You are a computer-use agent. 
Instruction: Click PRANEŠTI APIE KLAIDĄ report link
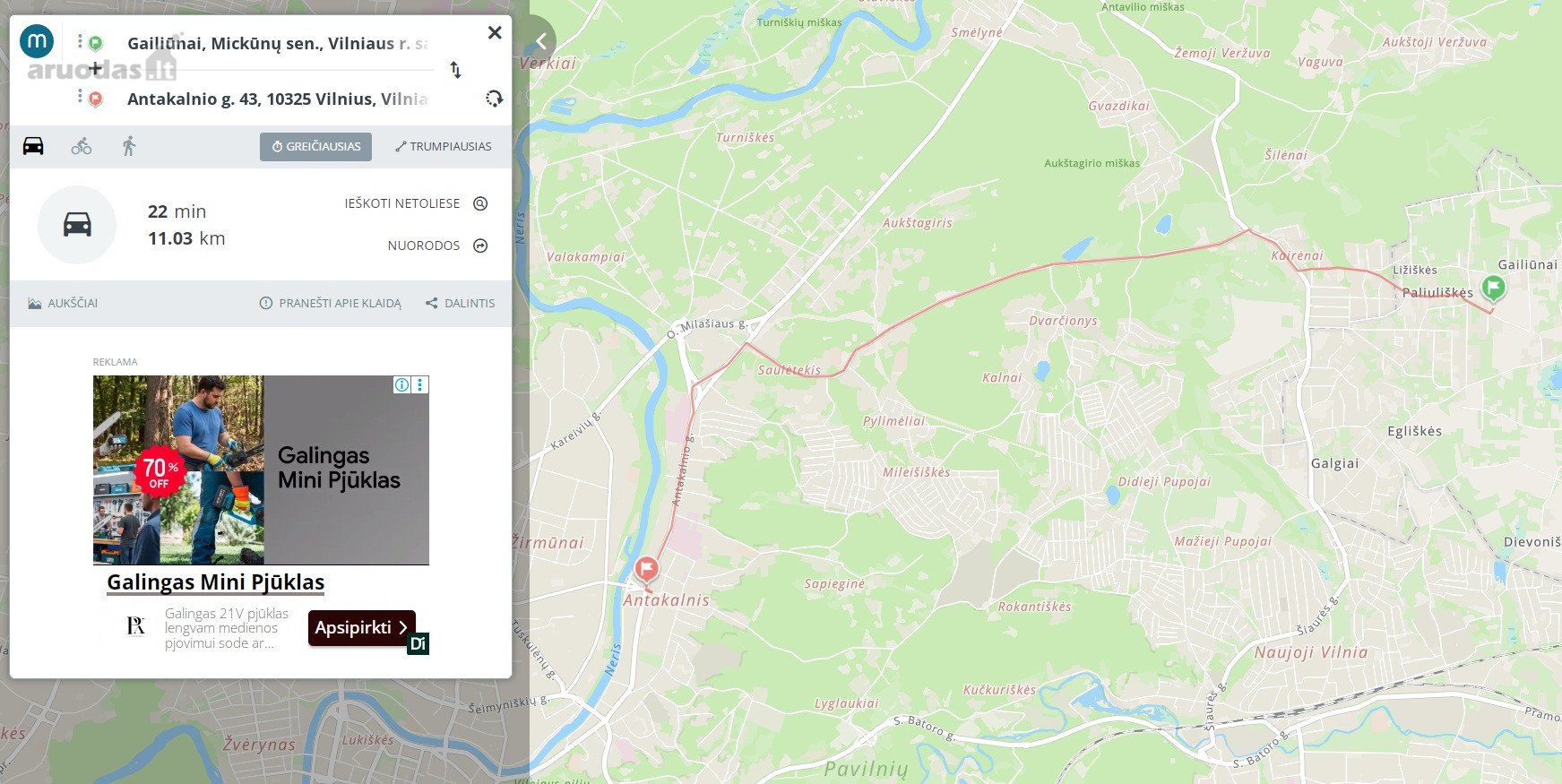(x=331, y=304)
